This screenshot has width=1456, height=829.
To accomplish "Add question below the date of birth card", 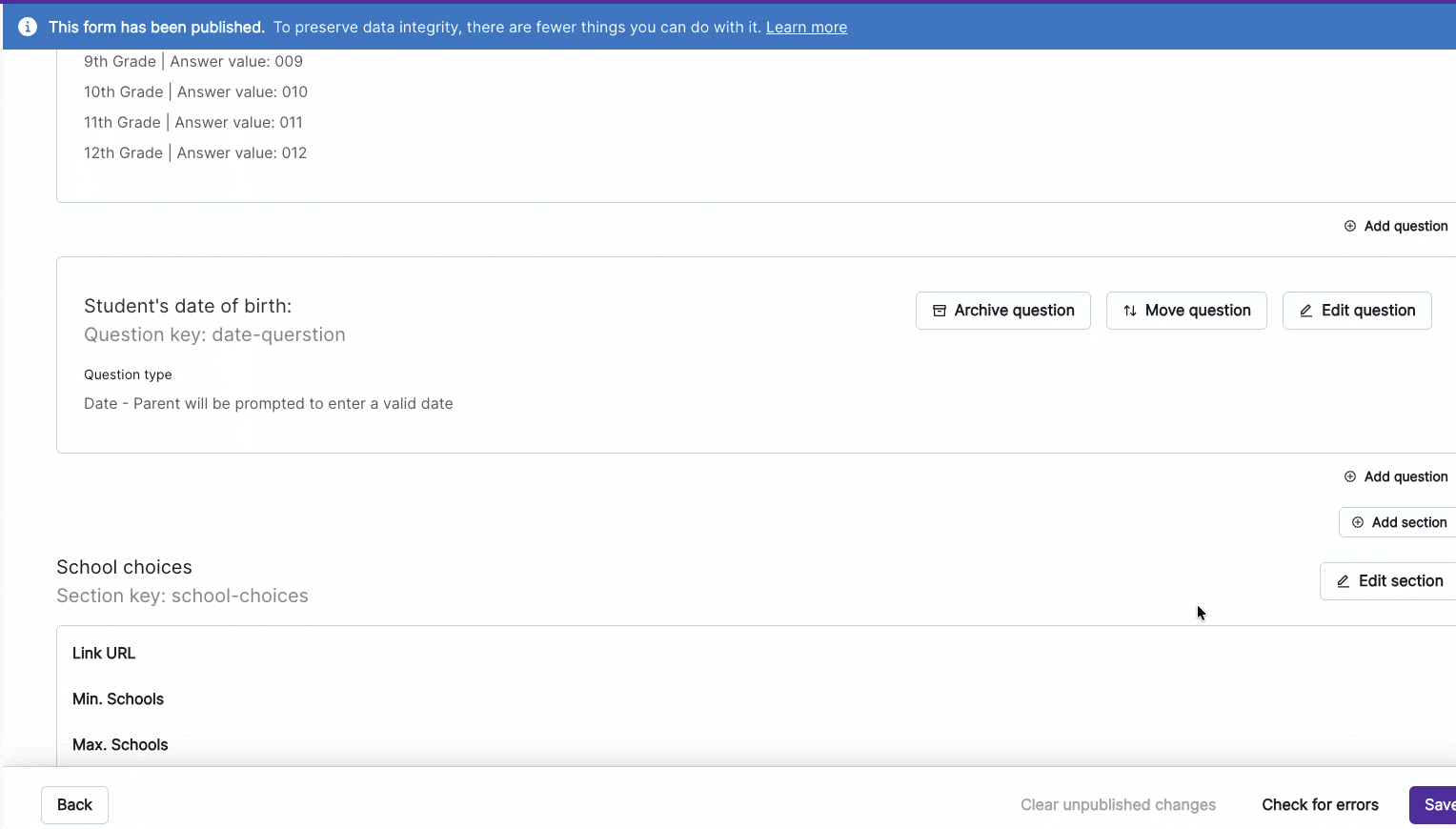I will point(1396,476).
